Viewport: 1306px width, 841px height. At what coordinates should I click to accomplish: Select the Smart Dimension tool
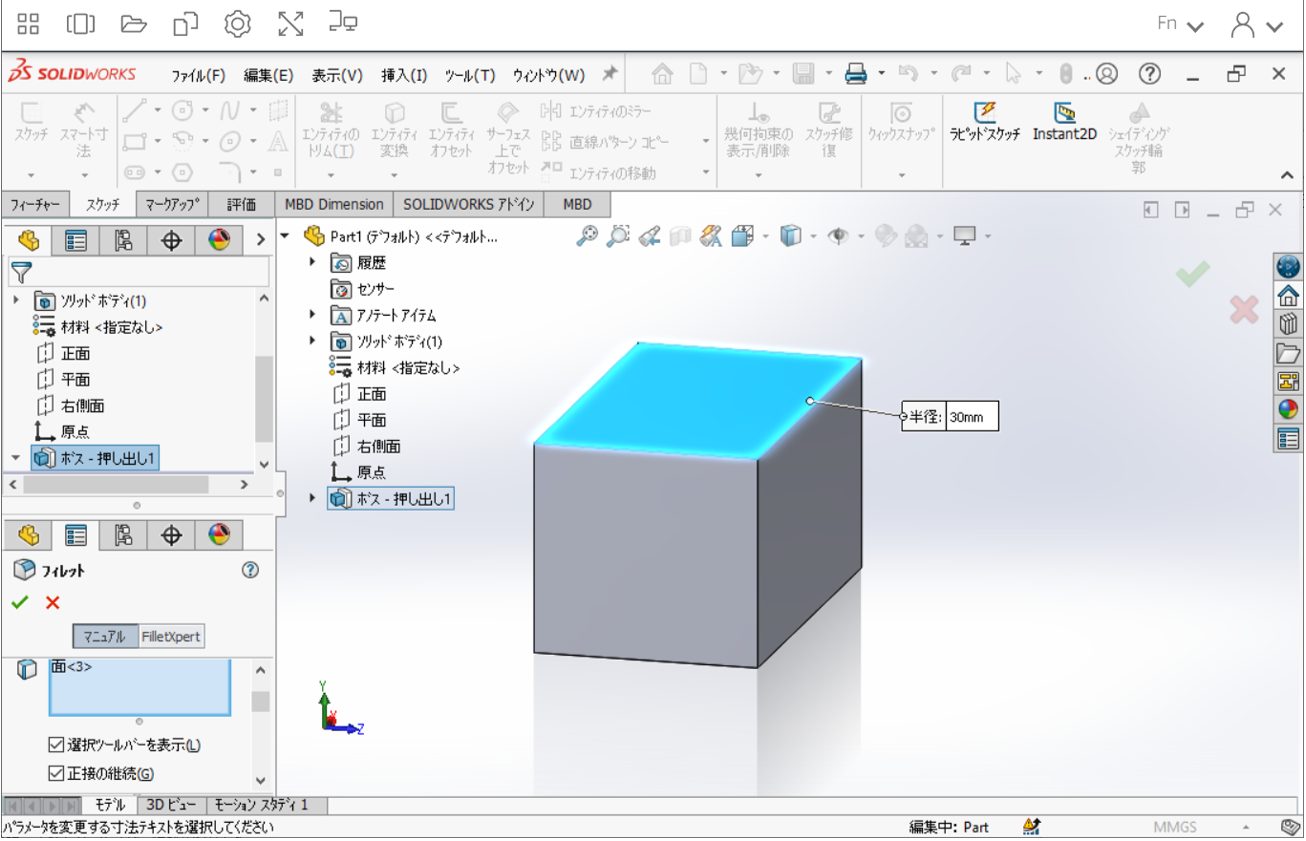click(x=82, y=122)
